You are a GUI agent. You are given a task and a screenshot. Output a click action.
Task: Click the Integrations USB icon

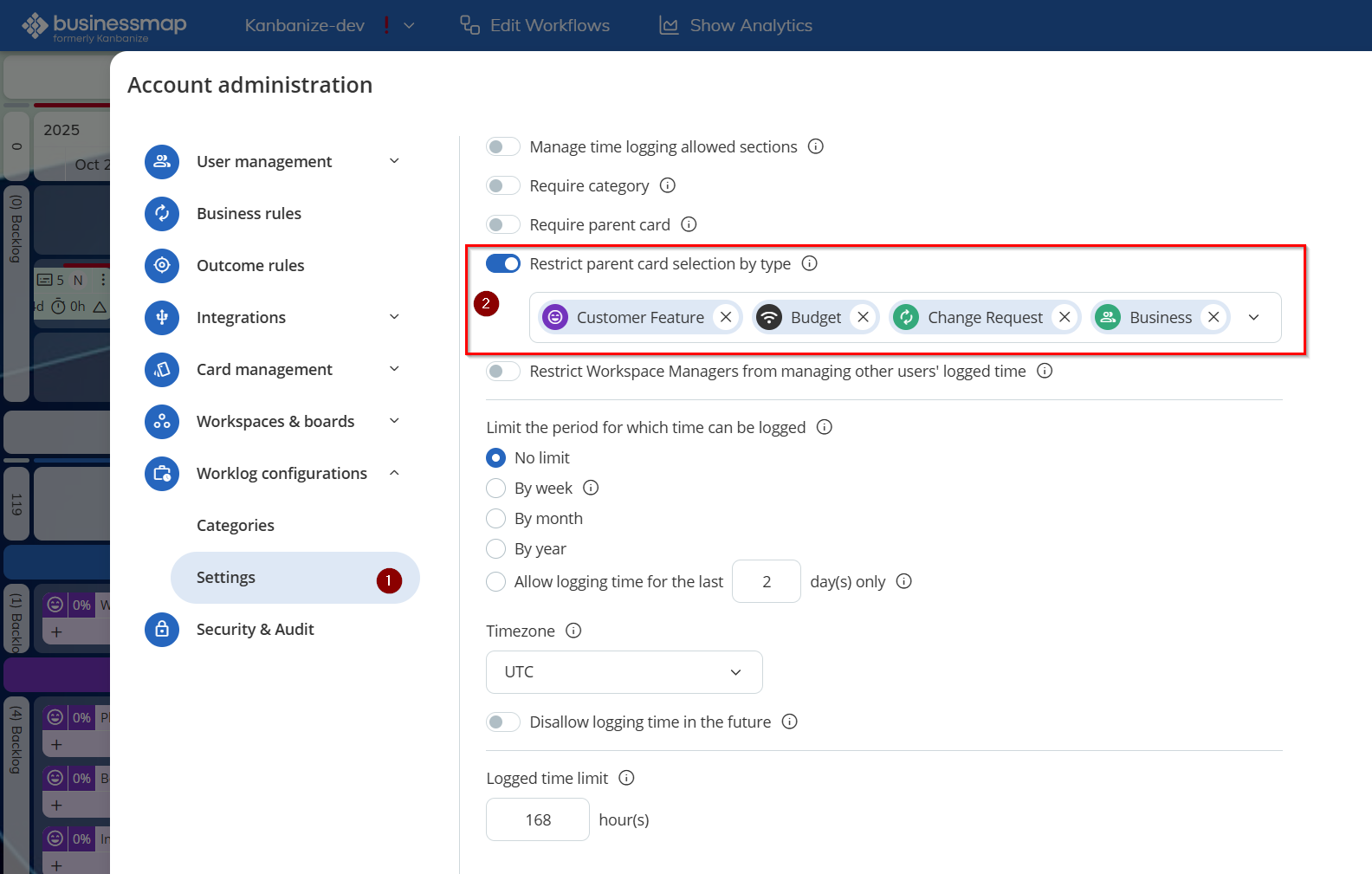(x=162, y=318)
